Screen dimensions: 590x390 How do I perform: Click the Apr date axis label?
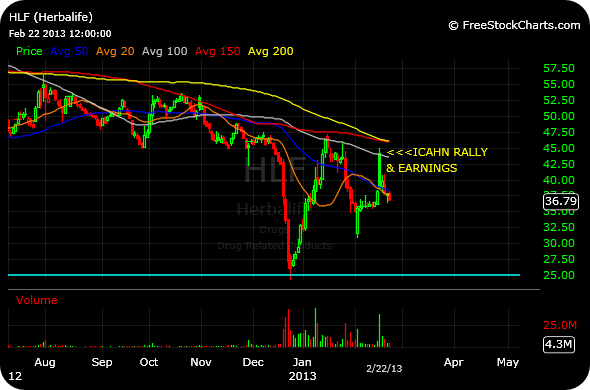[x=453, y=362]
